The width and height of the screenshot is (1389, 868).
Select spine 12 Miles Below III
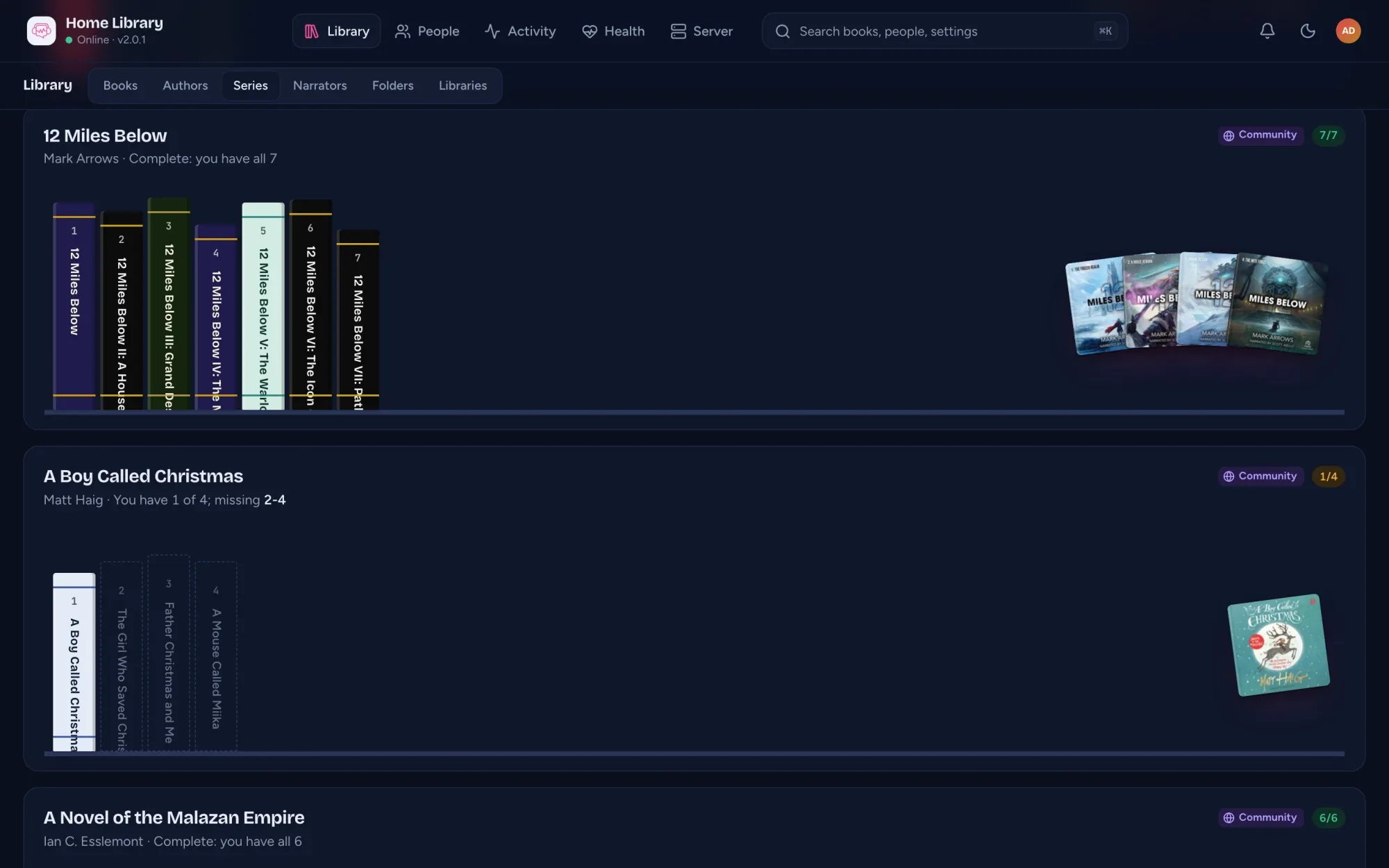click(x=169, y=304)
